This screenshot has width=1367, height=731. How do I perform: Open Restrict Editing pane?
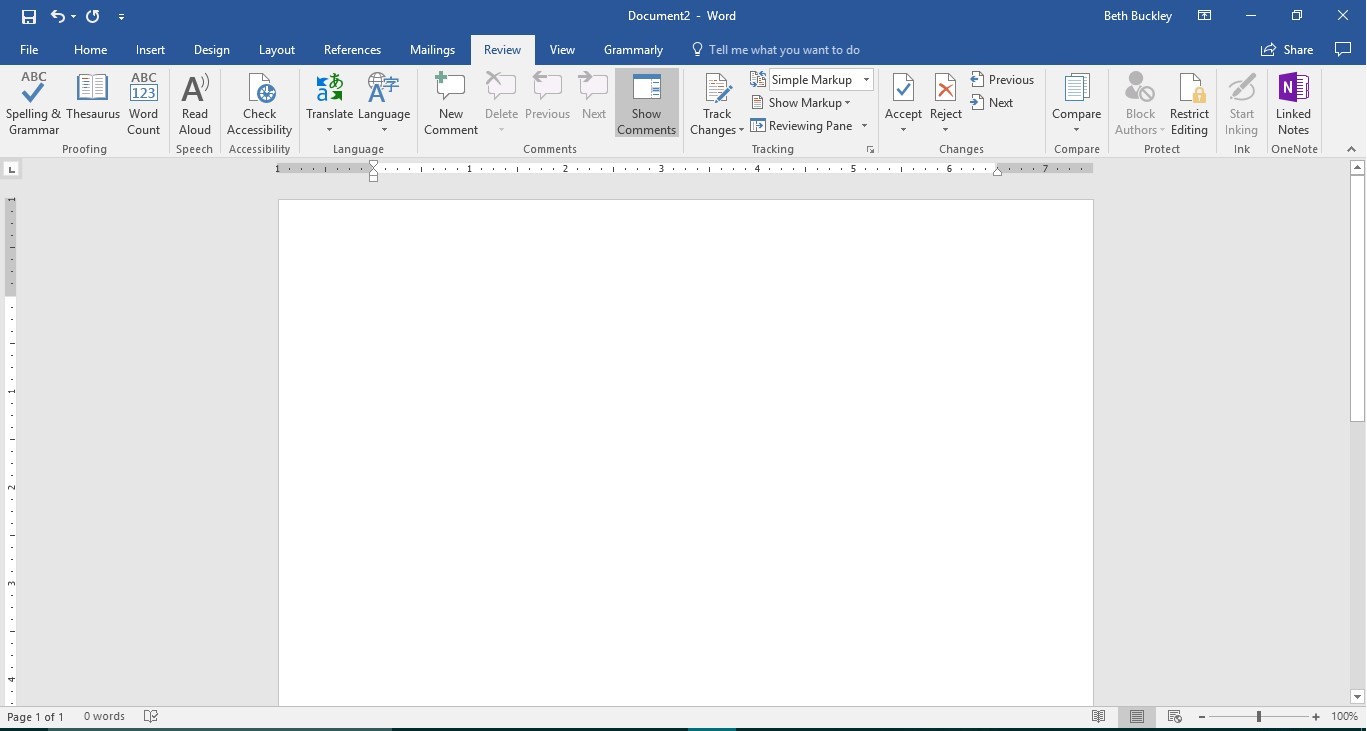point(1189,104)
